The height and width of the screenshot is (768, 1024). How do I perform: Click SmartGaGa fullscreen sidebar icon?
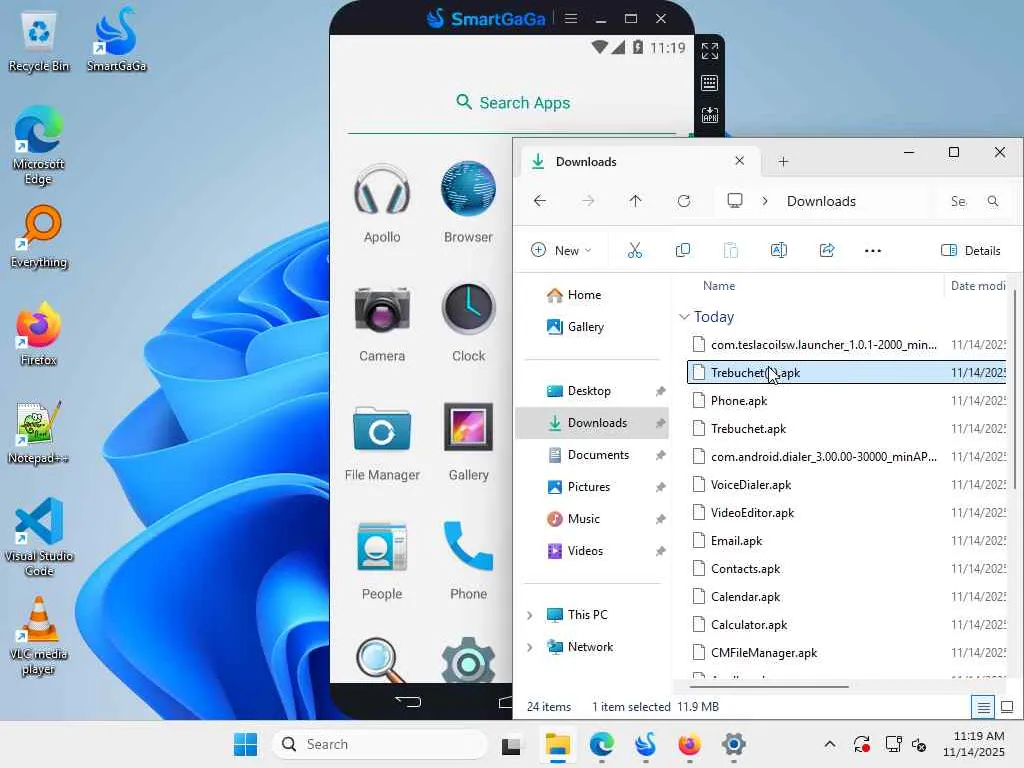click(x=710, y=51)
